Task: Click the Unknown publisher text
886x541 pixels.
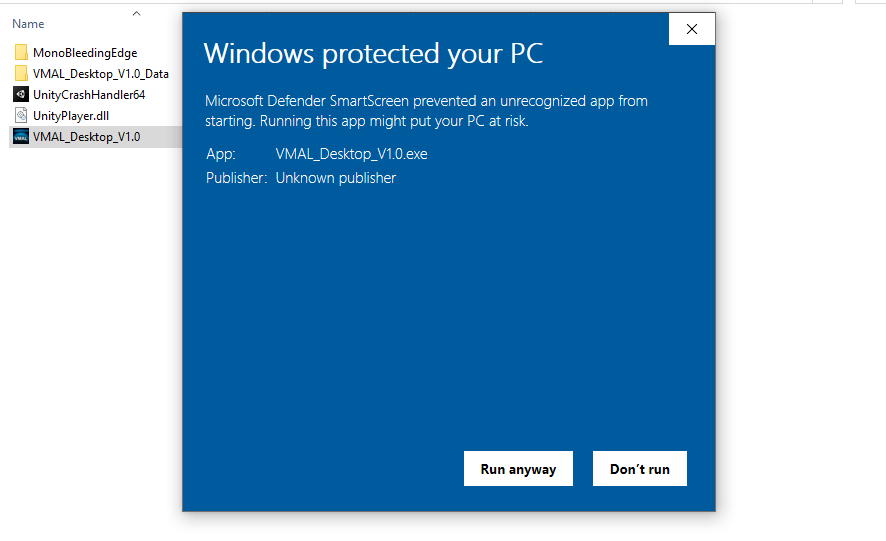Action: [336, 178]
